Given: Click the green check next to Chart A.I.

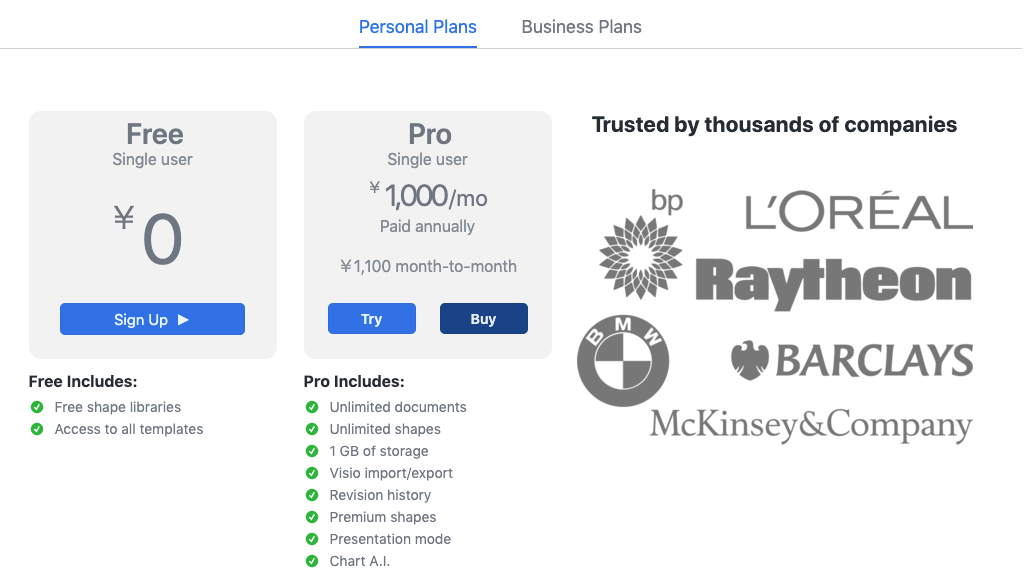Looking at the screenshot, I should [x=312, y=561].
